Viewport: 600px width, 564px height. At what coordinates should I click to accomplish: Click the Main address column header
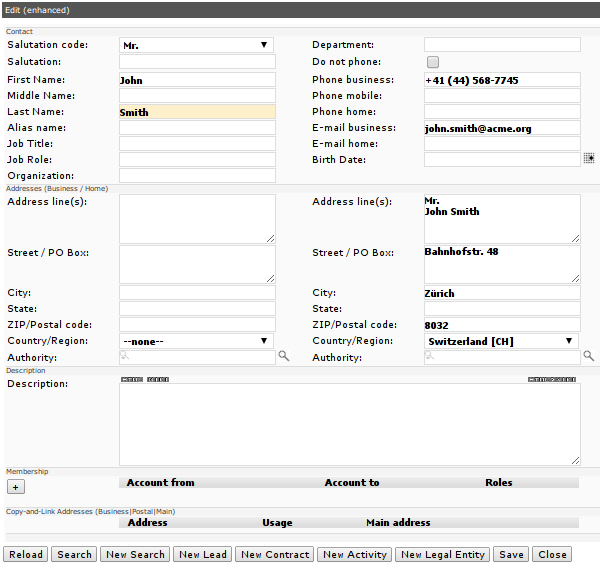click(398, 523)
